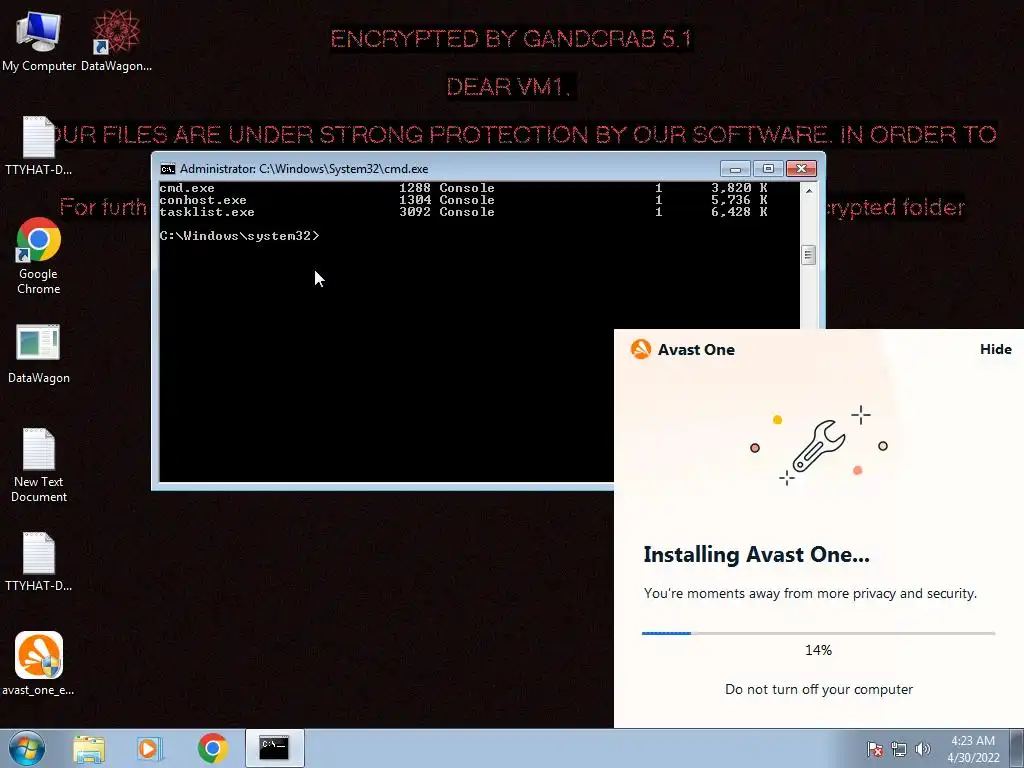This screenshot has height=768, width=1024.
Task: Click the cmd window scrollbar thumb
Action: (808, 255)
